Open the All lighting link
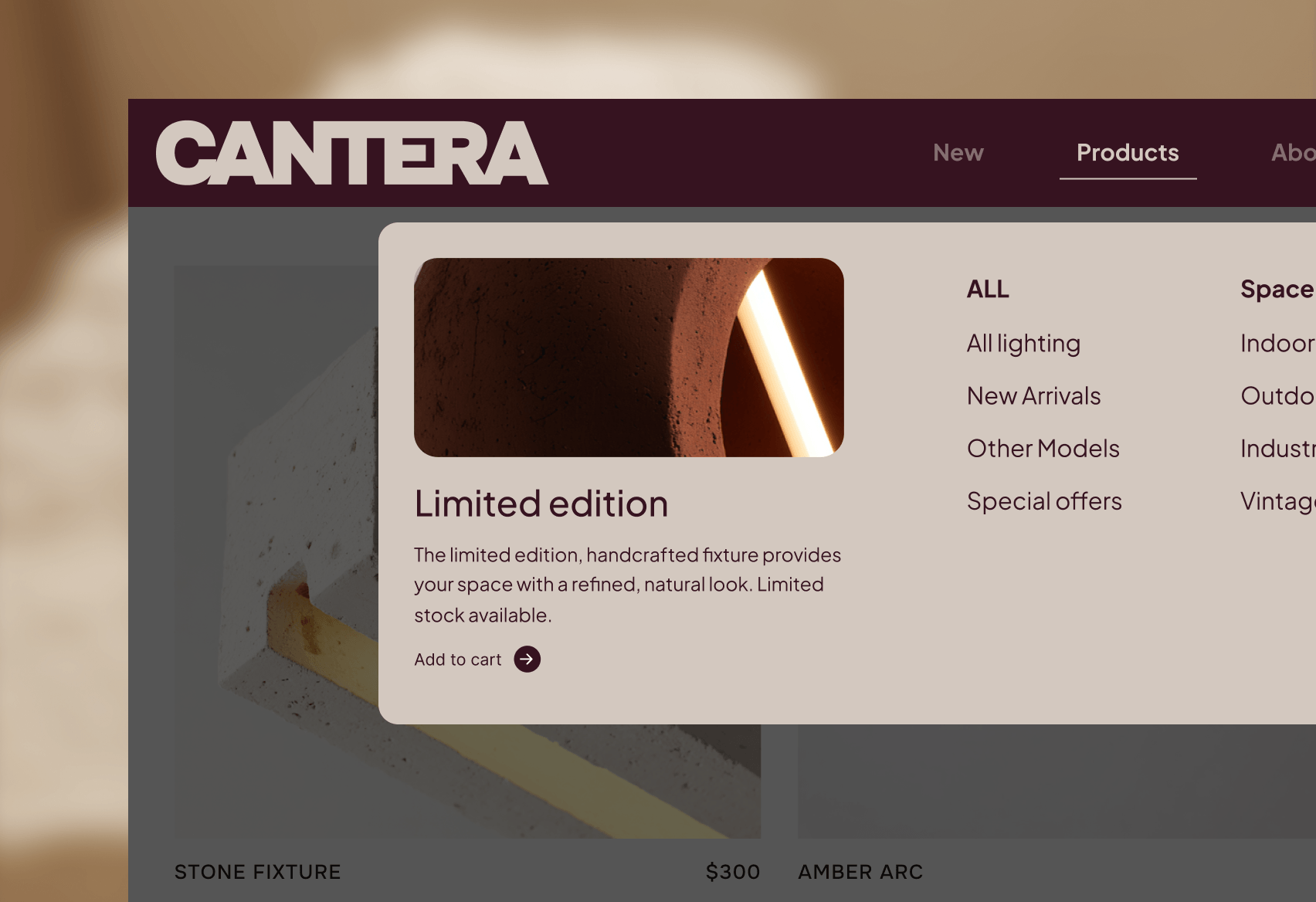This screenshot has width=1316, height=902. tap(1023, 344)
